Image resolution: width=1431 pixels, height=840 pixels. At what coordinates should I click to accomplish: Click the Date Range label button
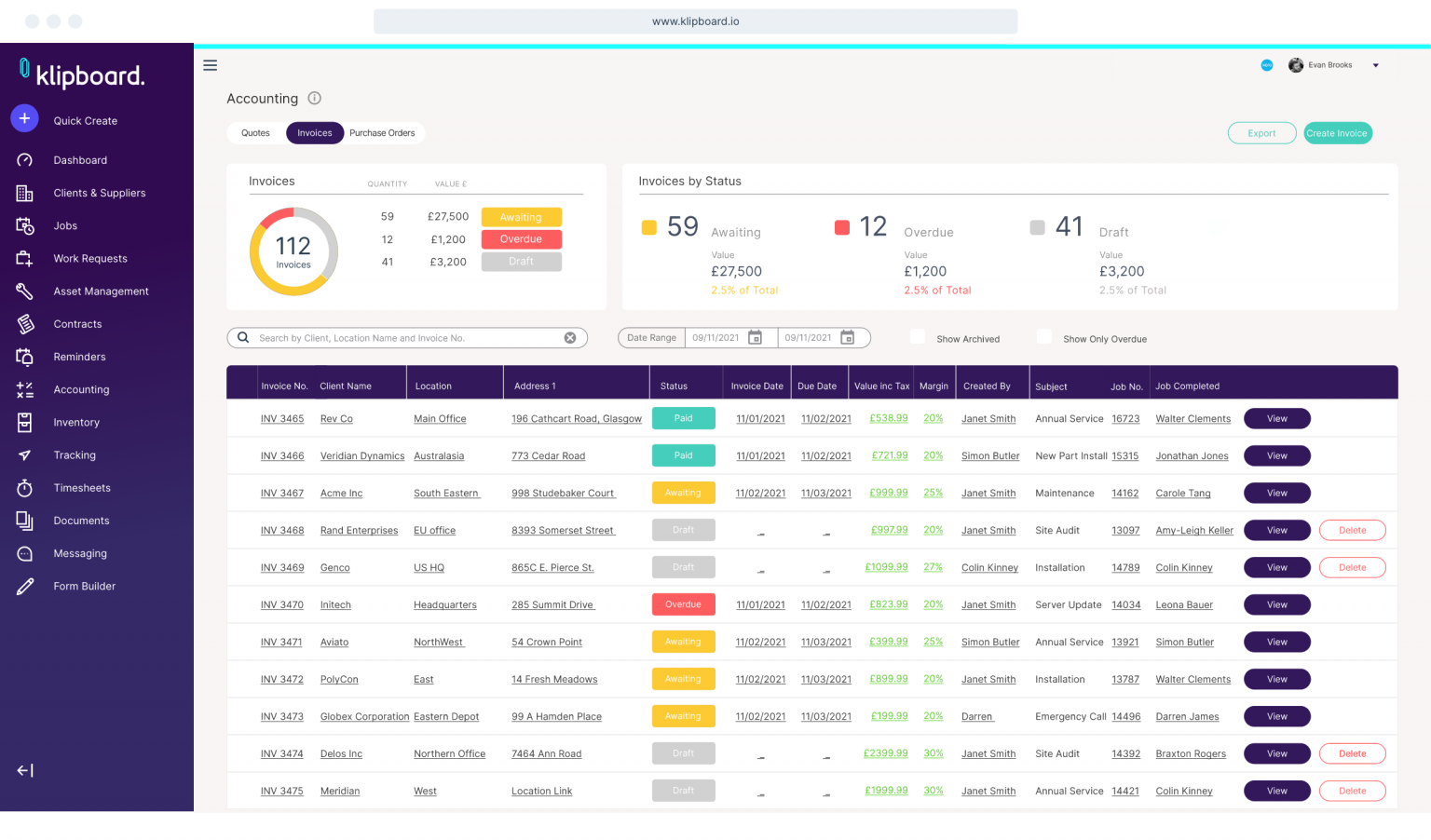click(x=651, y=338)
